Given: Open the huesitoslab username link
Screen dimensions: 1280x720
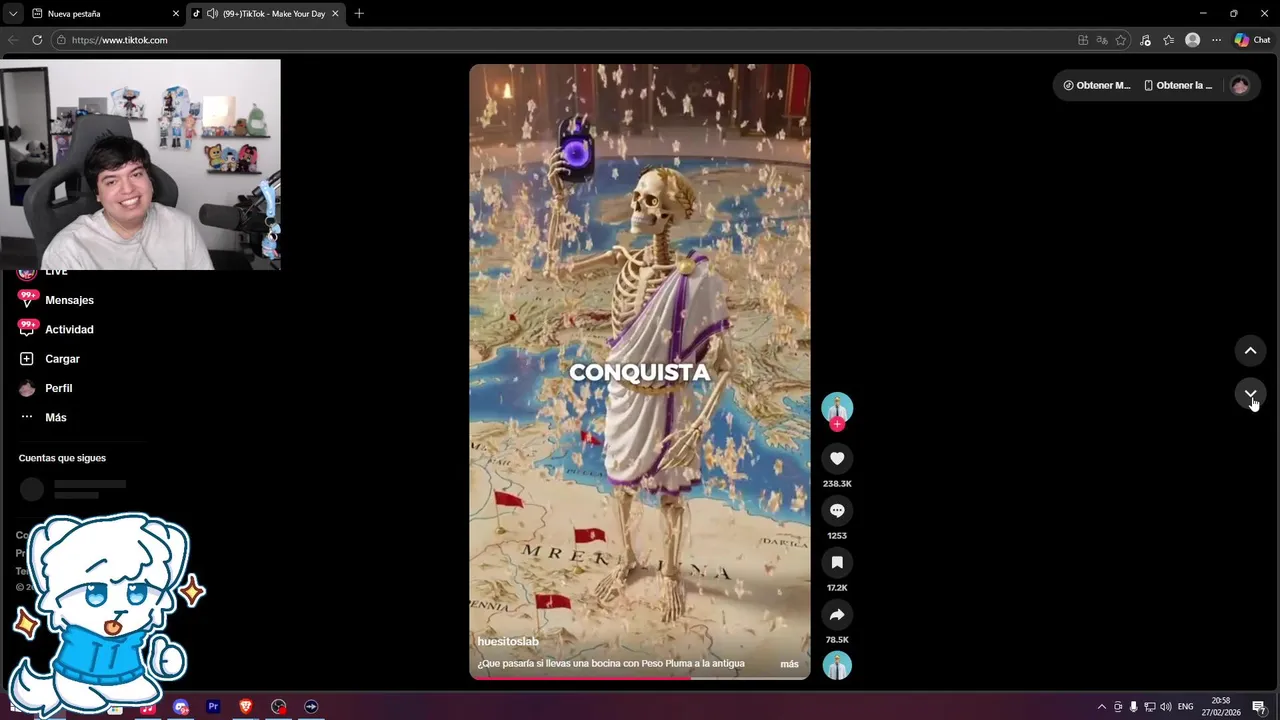Looking at the screenshot, I should (508, 641).
